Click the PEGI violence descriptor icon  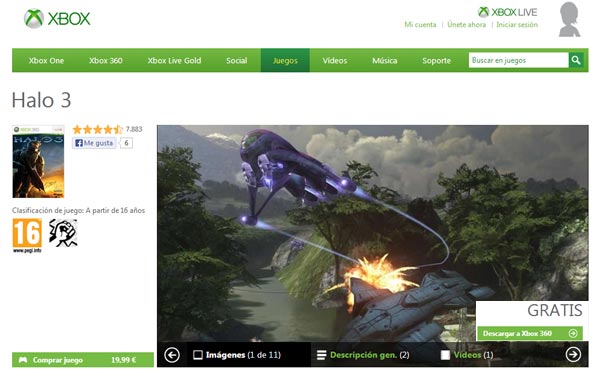pos(63,233)
